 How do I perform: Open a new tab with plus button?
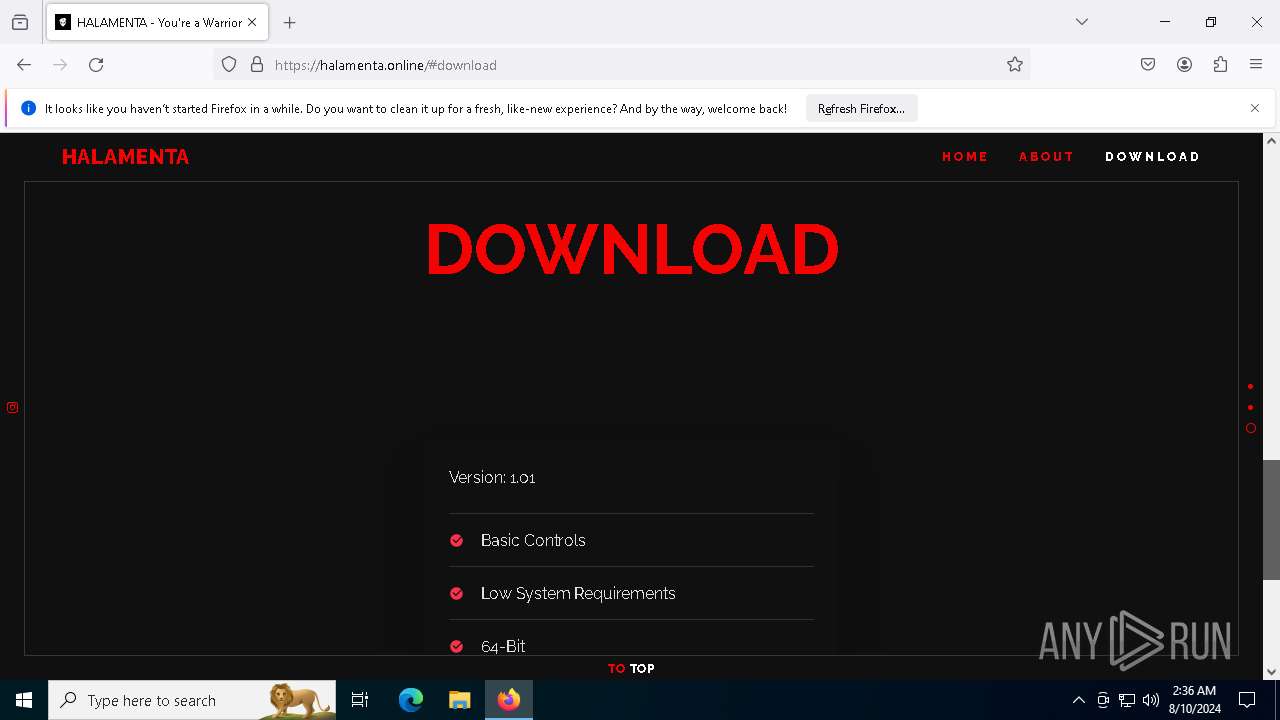click(x=290, y=22)
